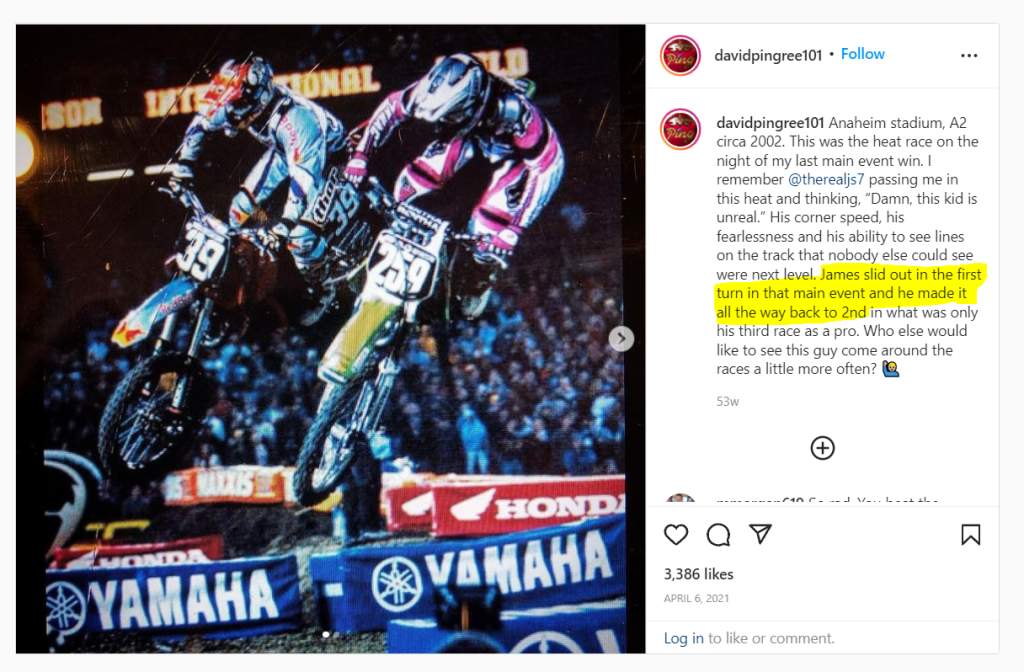Open the @therealjs7 mention link
This screenshot has height=672, width=1024.
click(825, 180)
